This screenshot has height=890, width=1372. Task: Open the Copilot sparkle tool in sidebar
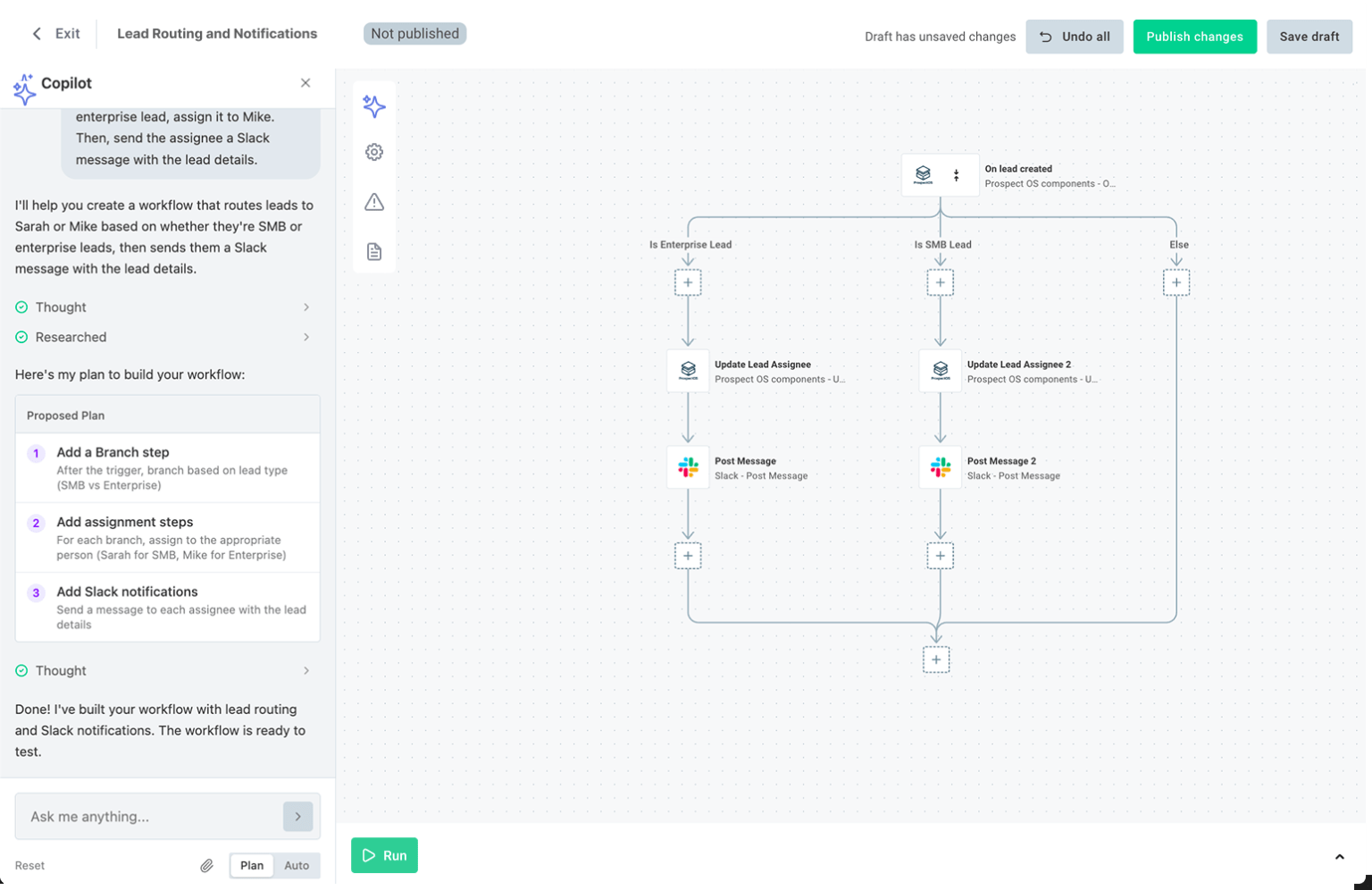point(374,106)
